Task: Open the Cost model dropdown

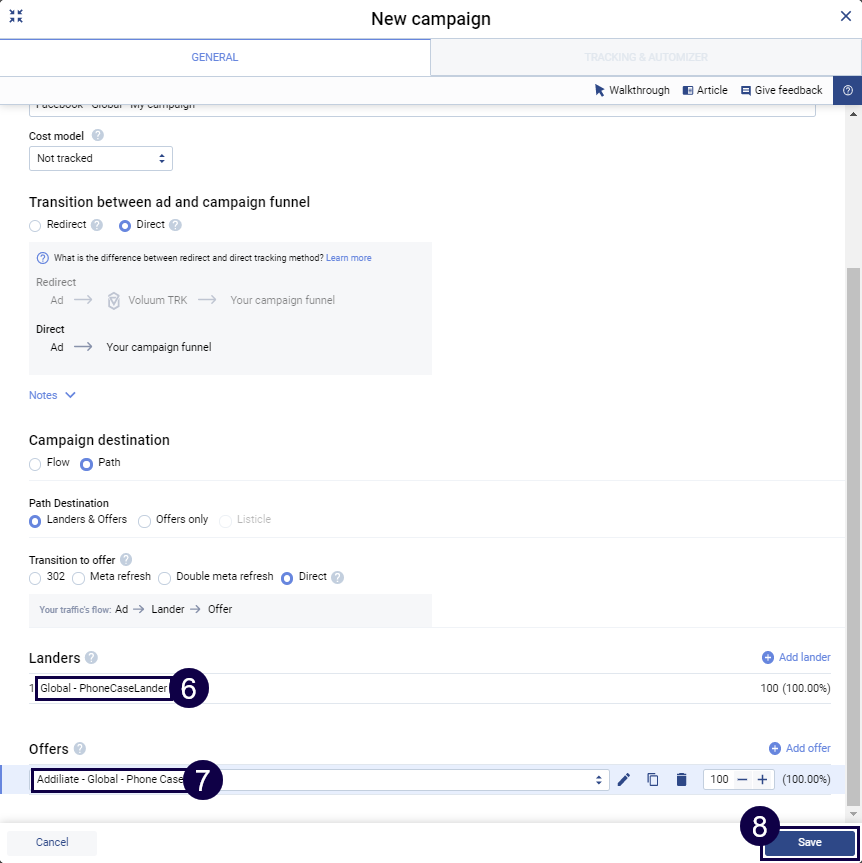Action: tap(100, 158)
